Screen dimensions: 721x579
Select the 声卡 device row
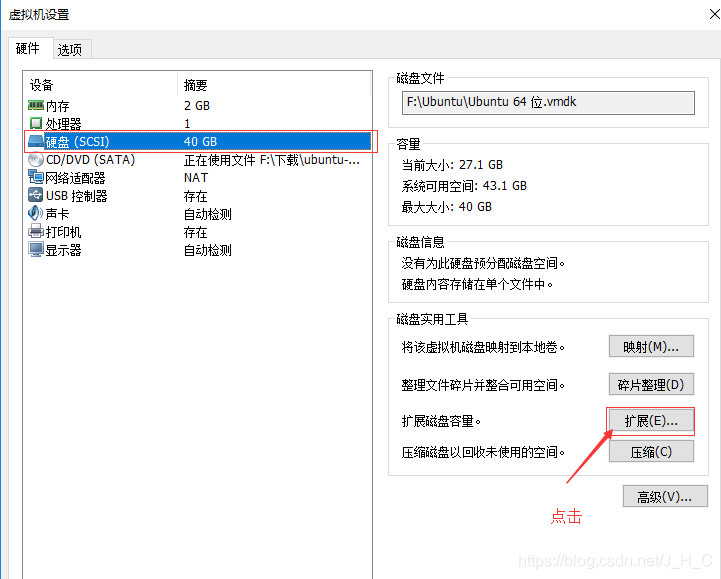point(199,214)
